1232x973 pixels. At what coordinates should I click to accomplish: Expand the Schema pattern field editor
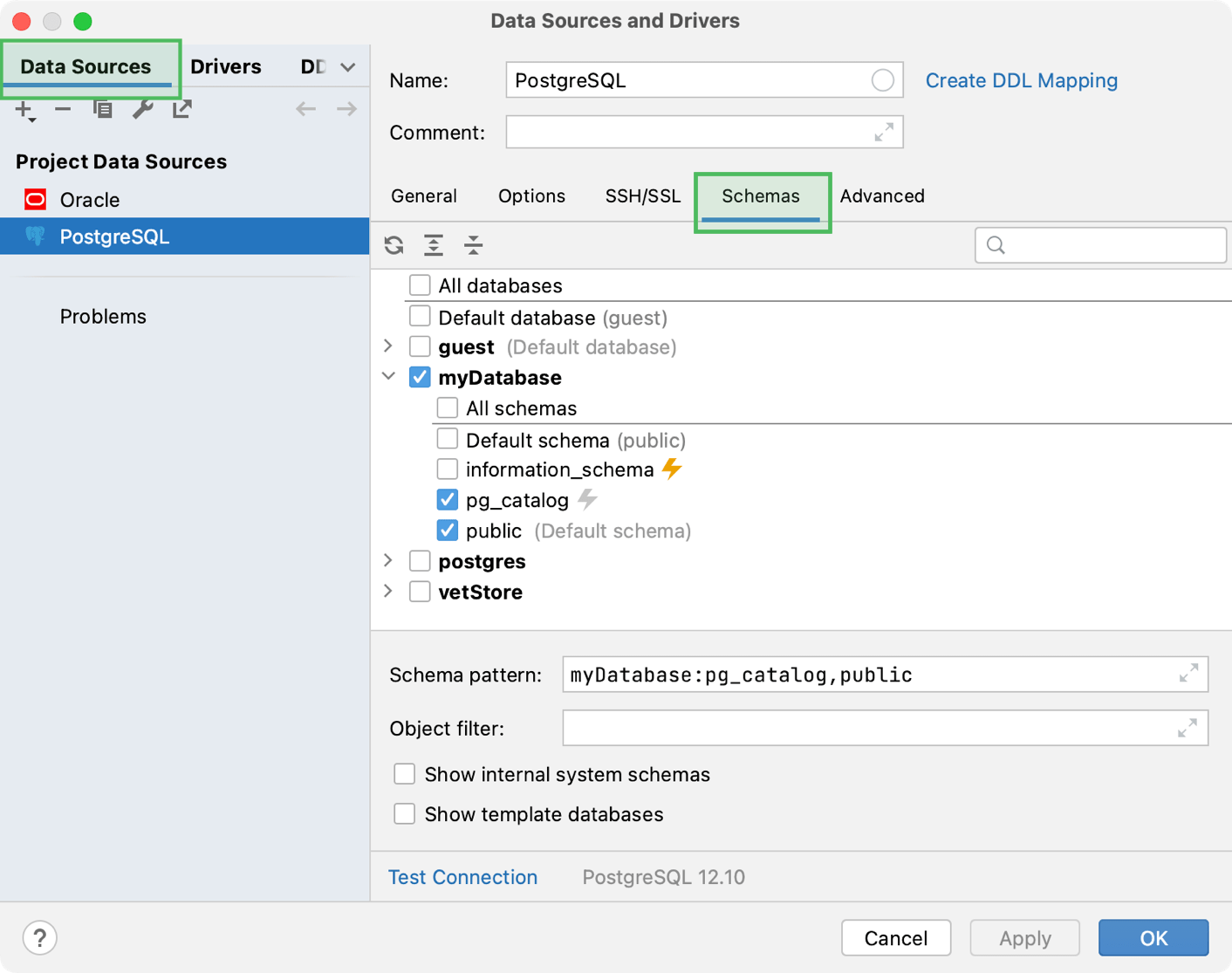1188,674
